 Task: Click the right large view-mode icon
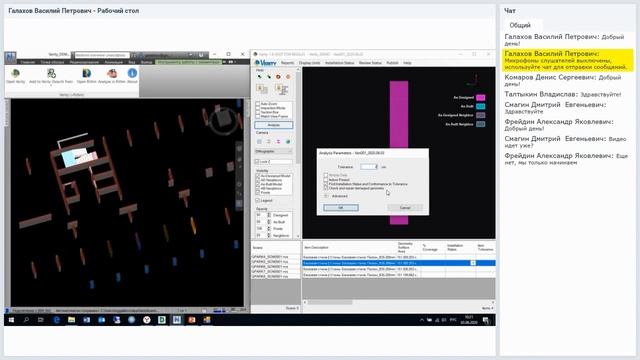point(282,89)
